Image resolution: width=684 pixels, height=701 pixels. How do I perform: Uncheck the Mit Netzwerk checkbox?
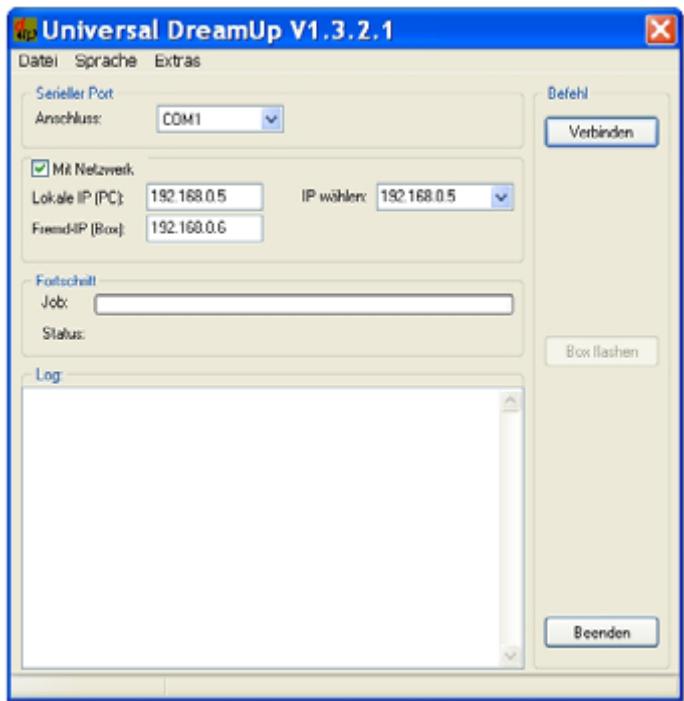(x=40, y=169)
